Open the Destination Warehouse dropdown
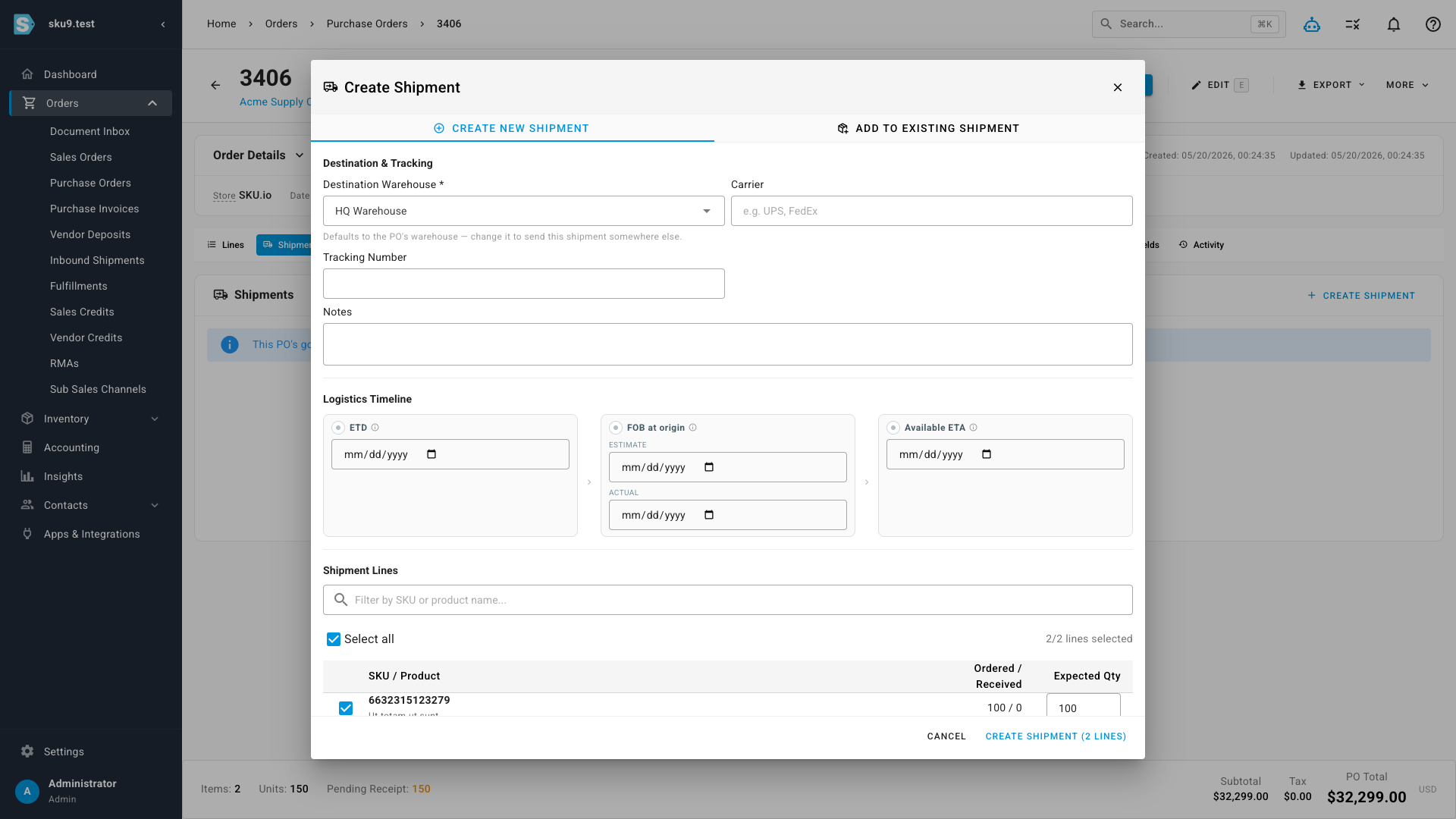 (x=524, y=211)
